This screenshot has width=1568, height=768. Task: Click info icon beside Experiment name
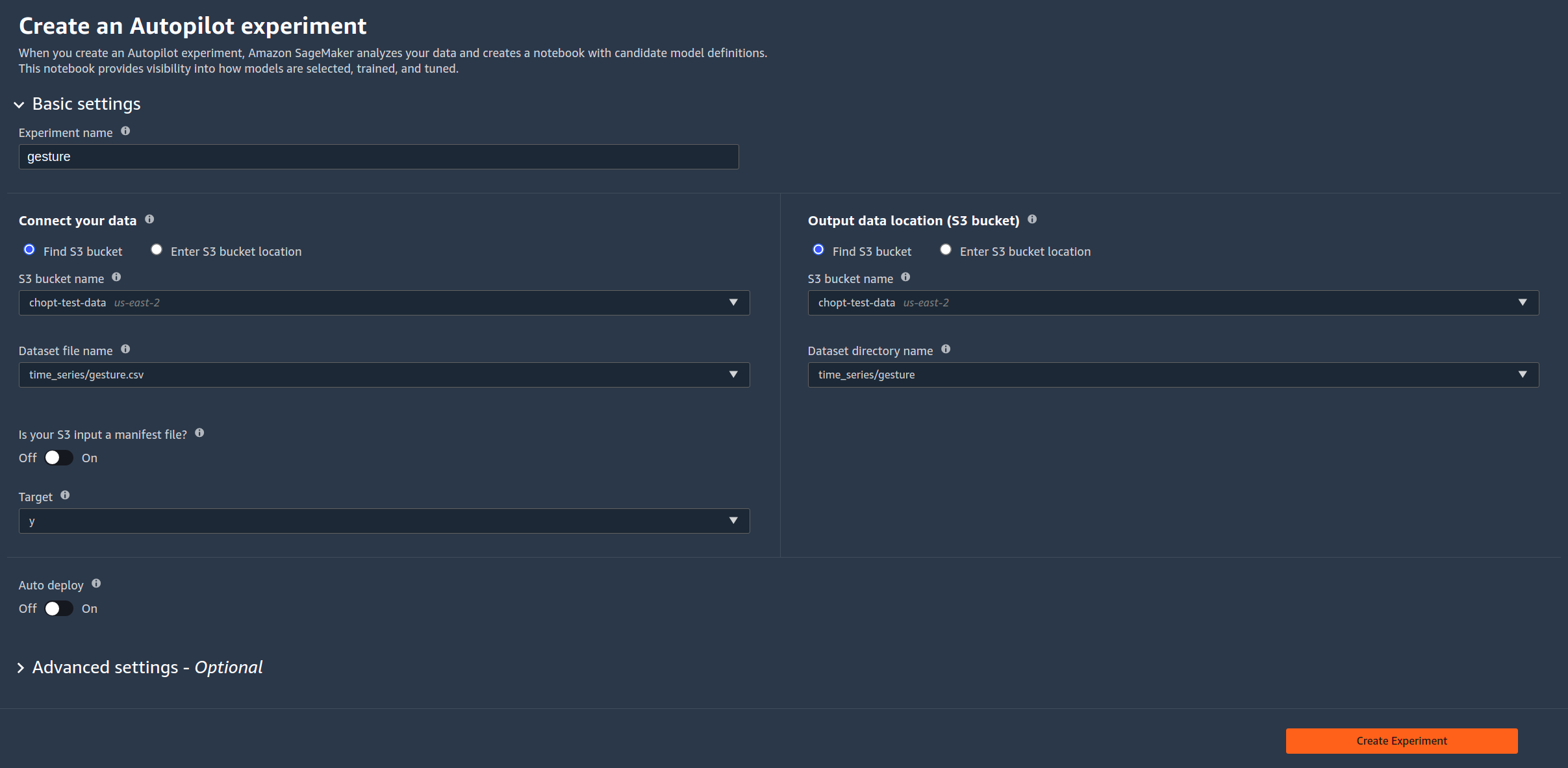coord(125,131)
